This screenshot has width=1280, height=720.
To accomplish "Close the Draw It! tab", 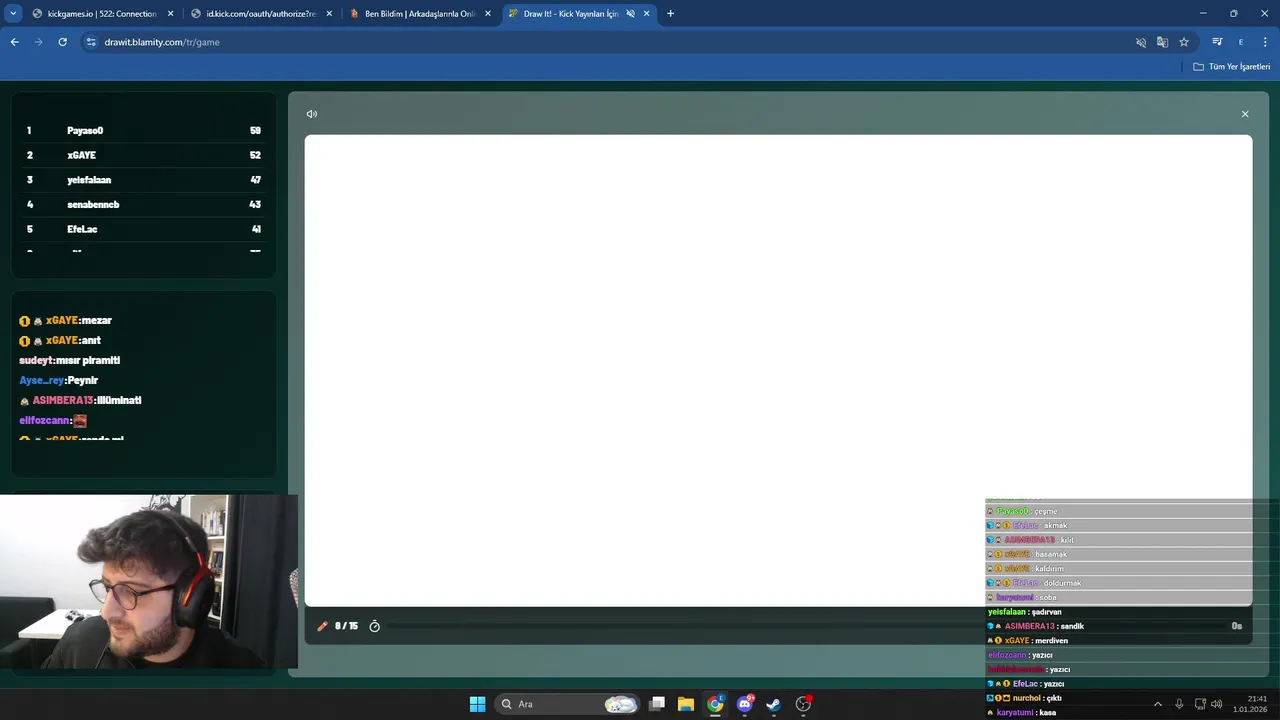I will 647,14.
